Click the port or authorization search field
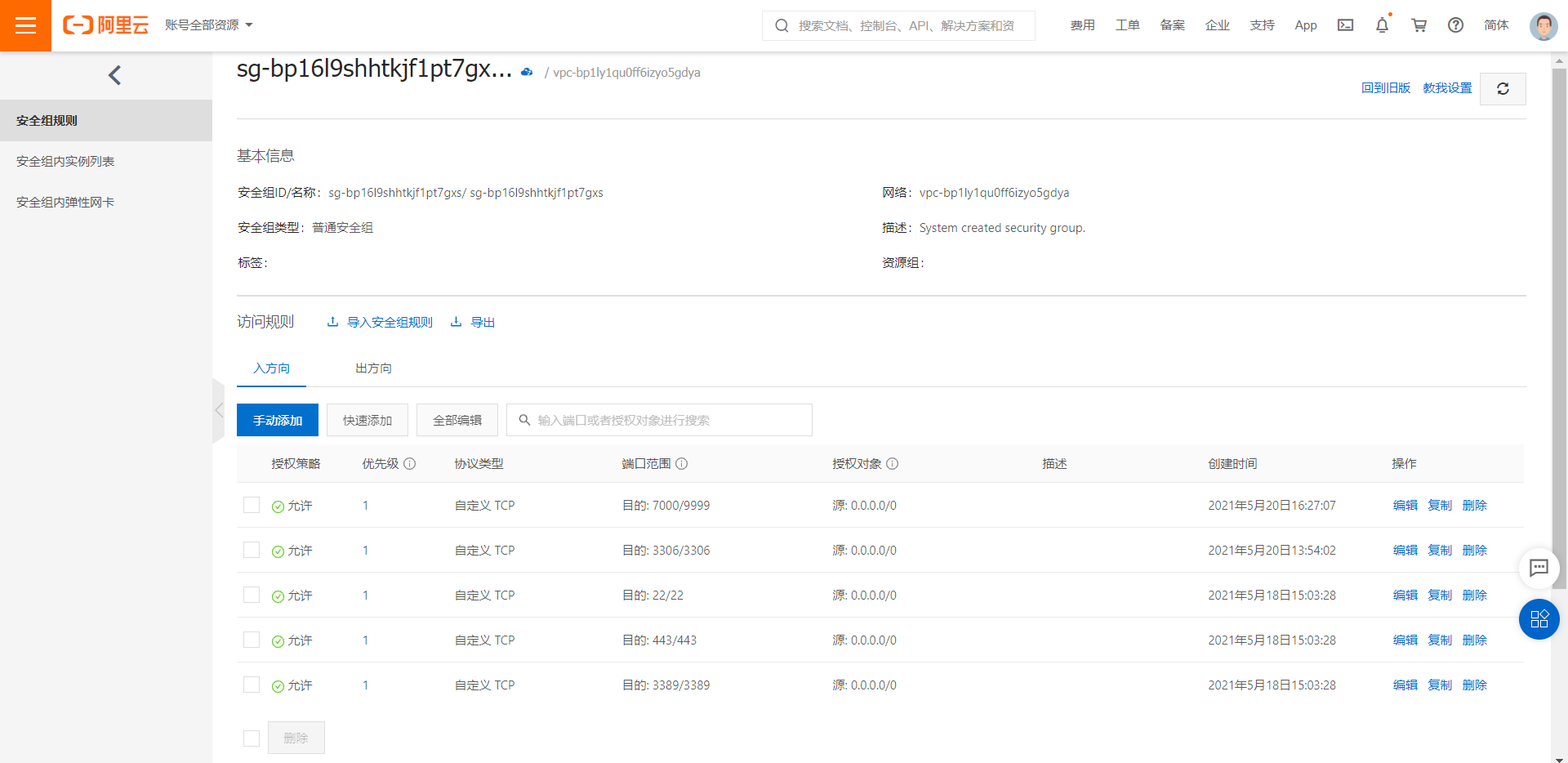The height and width of the screenshot is (763, 1568). click(x=661, y=420)
